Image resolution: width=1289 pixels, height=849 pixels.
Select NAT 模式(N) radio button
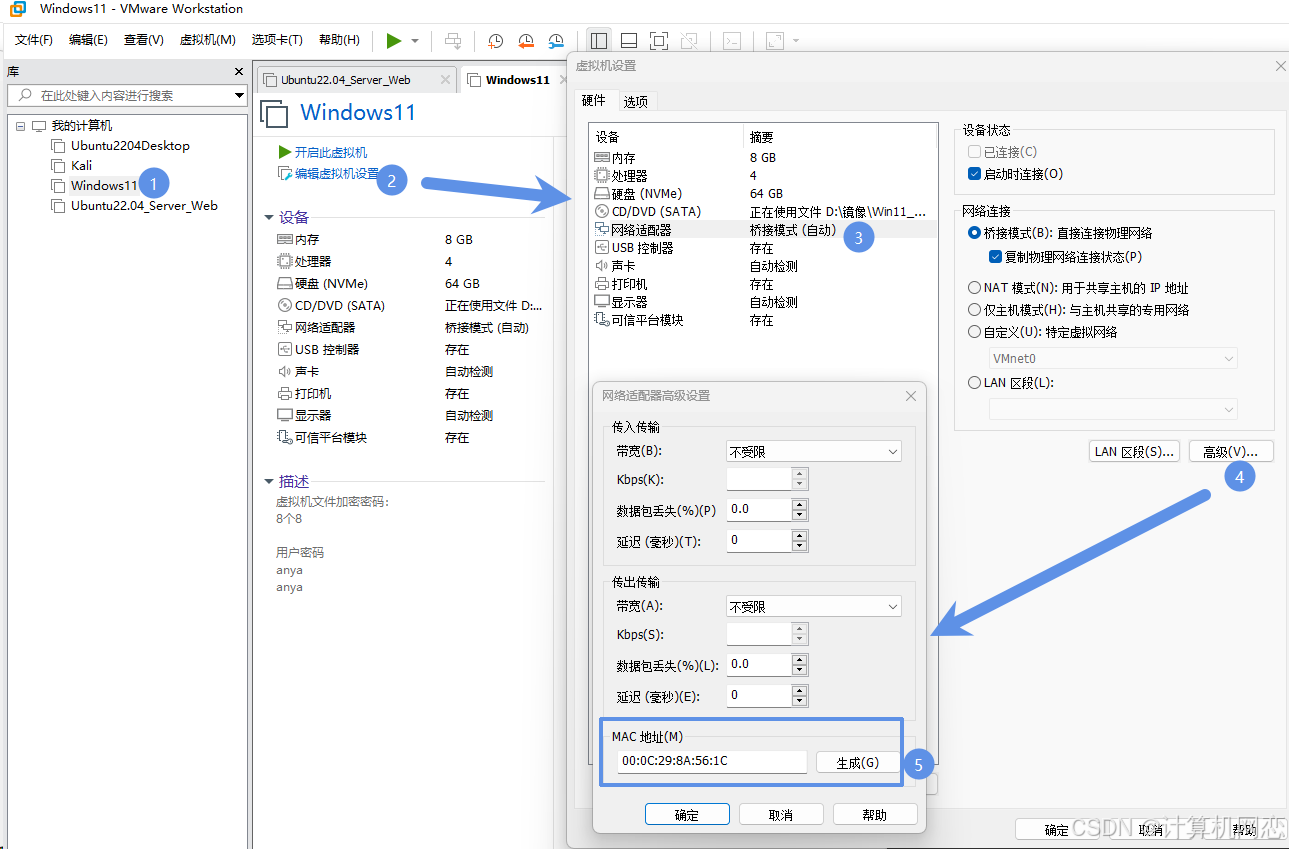[975, 288]
